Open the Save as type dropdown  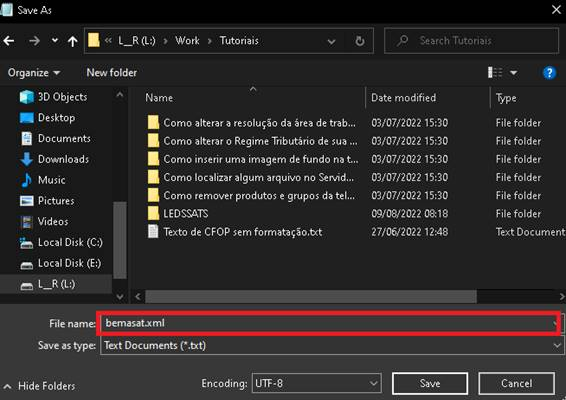tap(557, 345)
